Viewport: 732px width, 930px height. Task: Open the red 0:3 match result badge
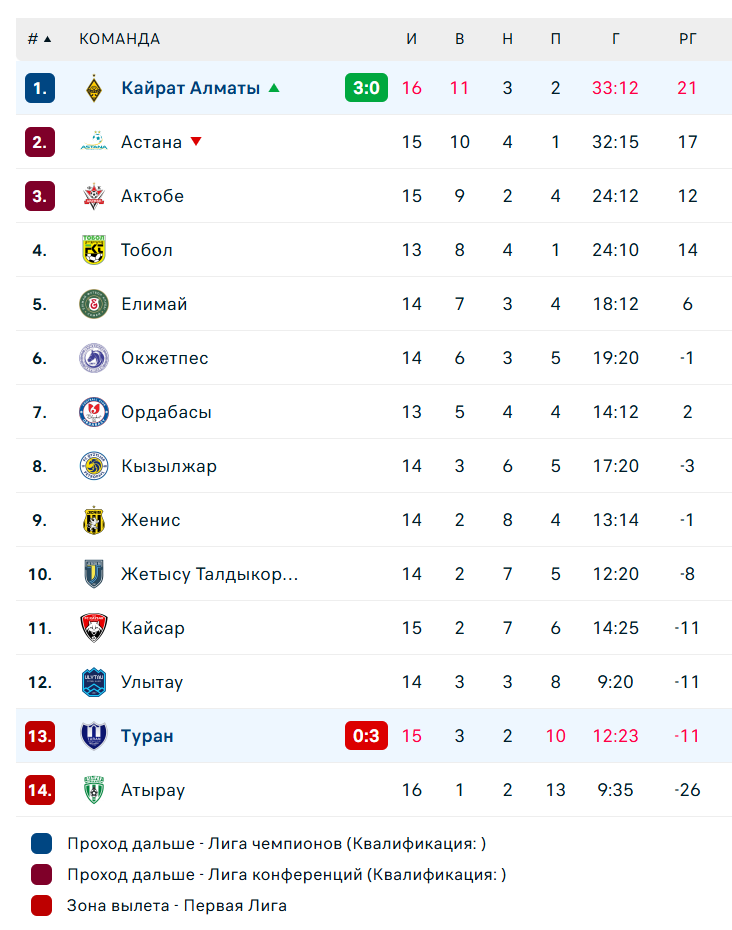click(366, 735)
